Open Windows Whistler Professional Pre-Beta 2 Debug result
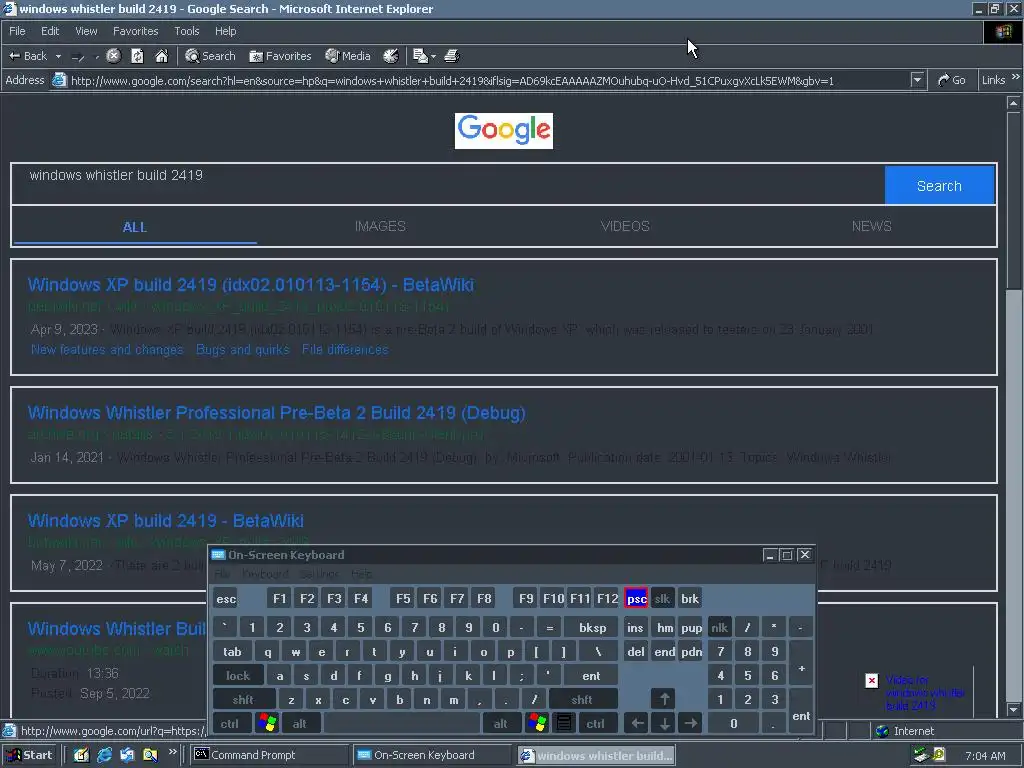 tap(276, 413)
